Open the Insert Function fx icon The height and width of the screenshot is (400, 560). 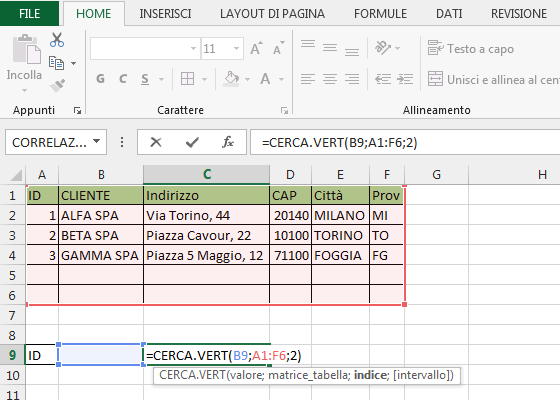228,142
